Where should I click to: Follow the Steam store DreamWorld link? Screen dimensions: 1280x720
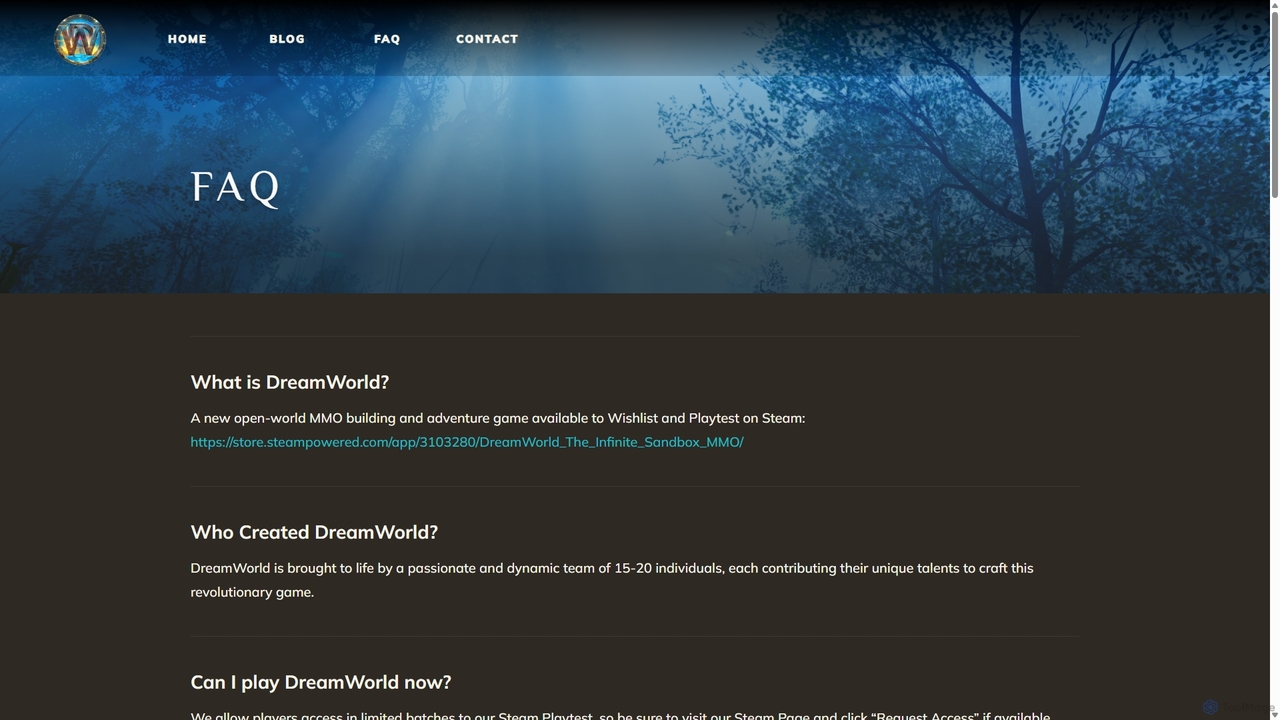[467, 442]
